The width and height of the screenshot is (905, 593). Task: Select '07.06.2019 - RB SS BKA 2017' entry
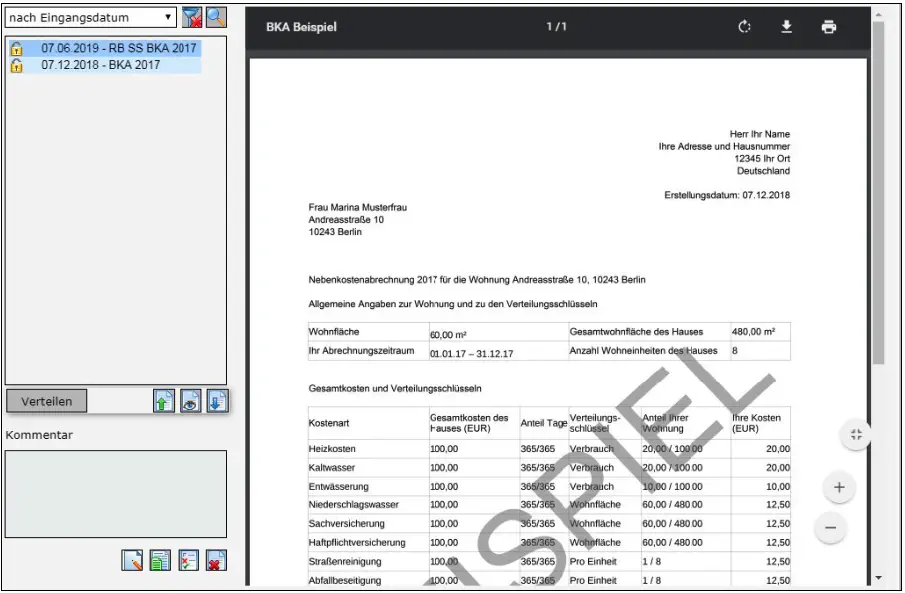point(120,48)
